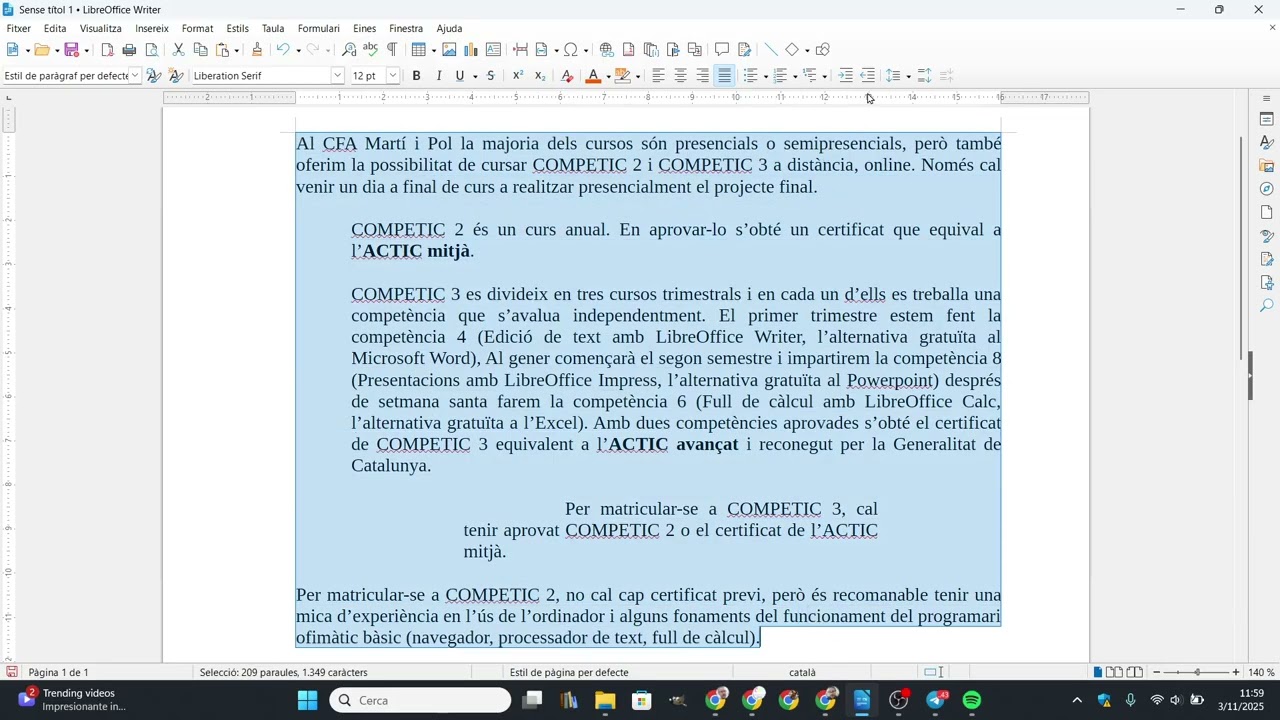Insert a page break
The image size is (1280, 720).
[520, 50]
